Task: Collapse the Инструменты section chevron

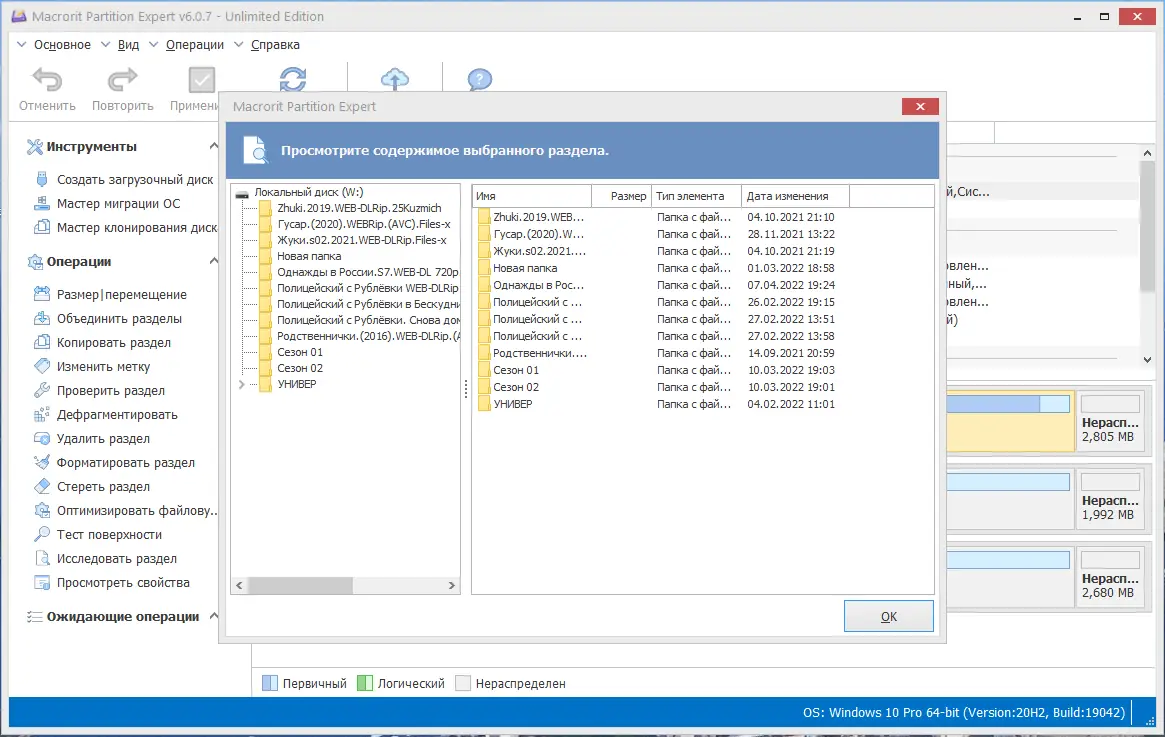Action: pyautogui.click(x=213, y=146)
